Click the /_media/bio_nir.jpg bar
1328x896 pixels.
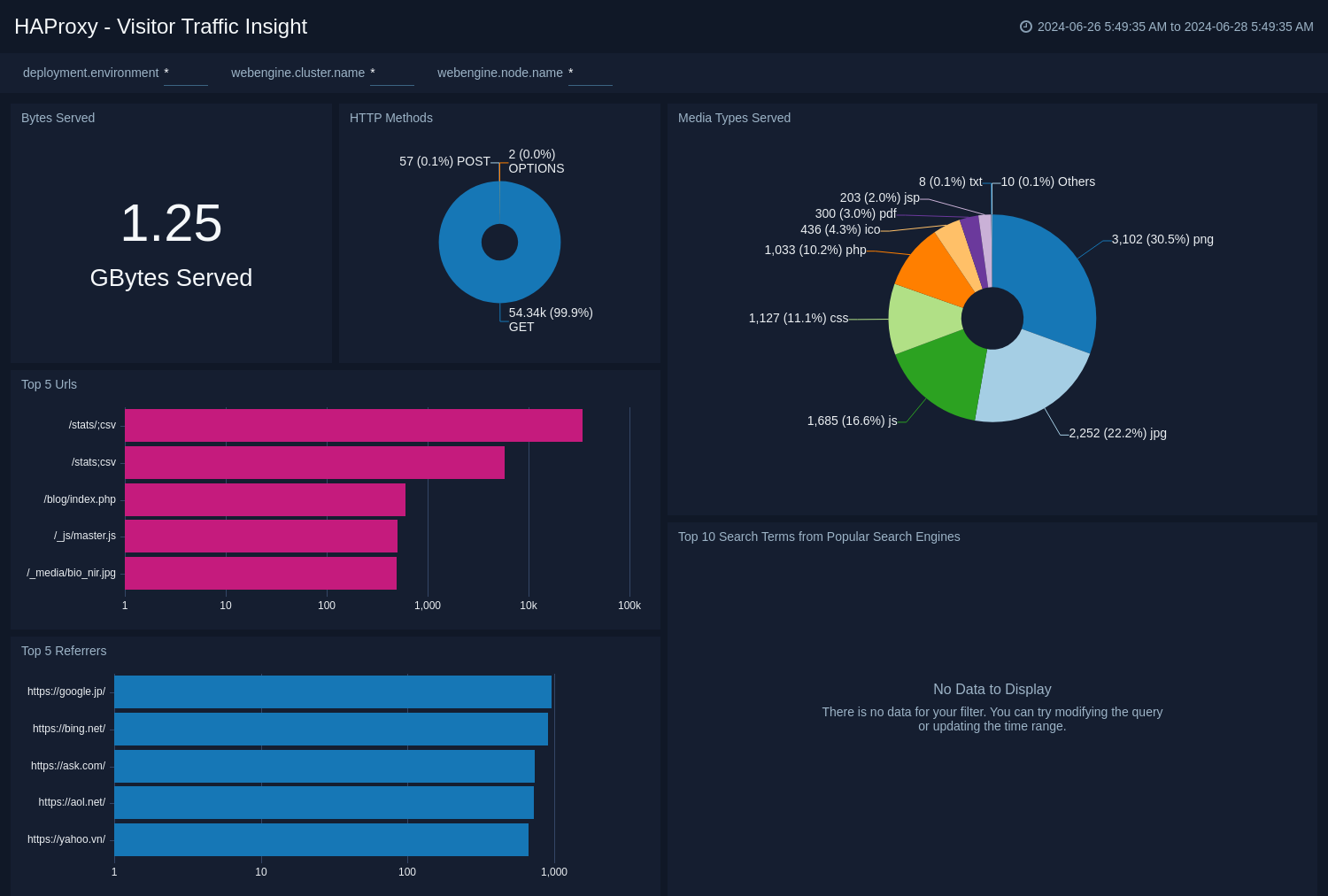click(x=260, y=573)
